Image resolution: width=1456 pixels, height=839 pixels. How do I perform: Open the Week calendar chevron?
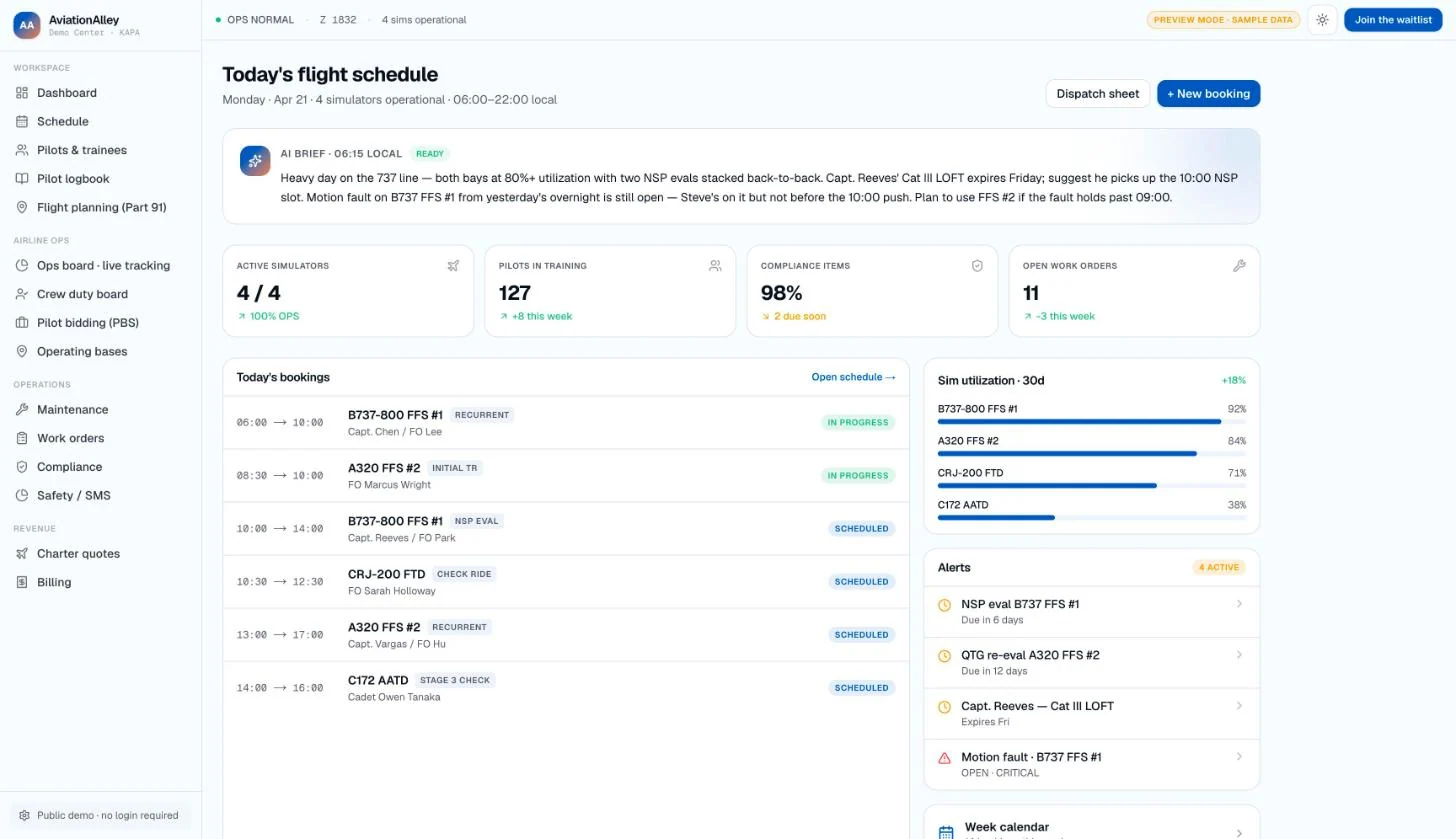pyautogui.click(x=1239, y=832)
